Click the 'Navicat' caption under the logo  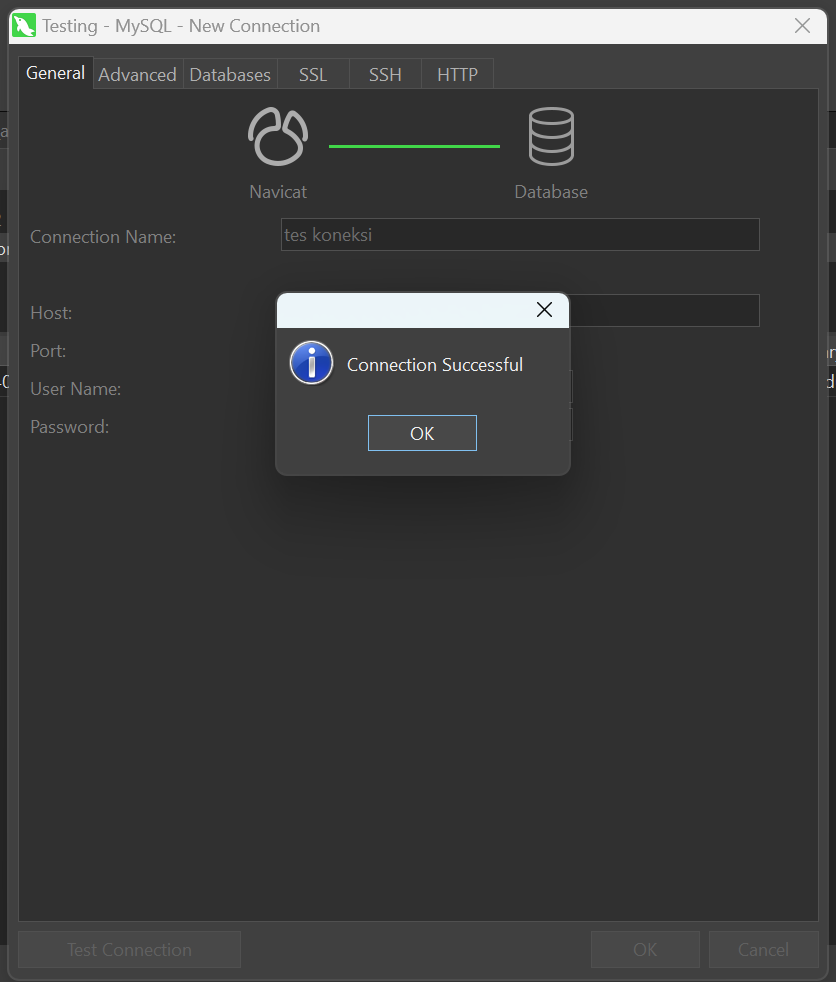coord(278,192)
